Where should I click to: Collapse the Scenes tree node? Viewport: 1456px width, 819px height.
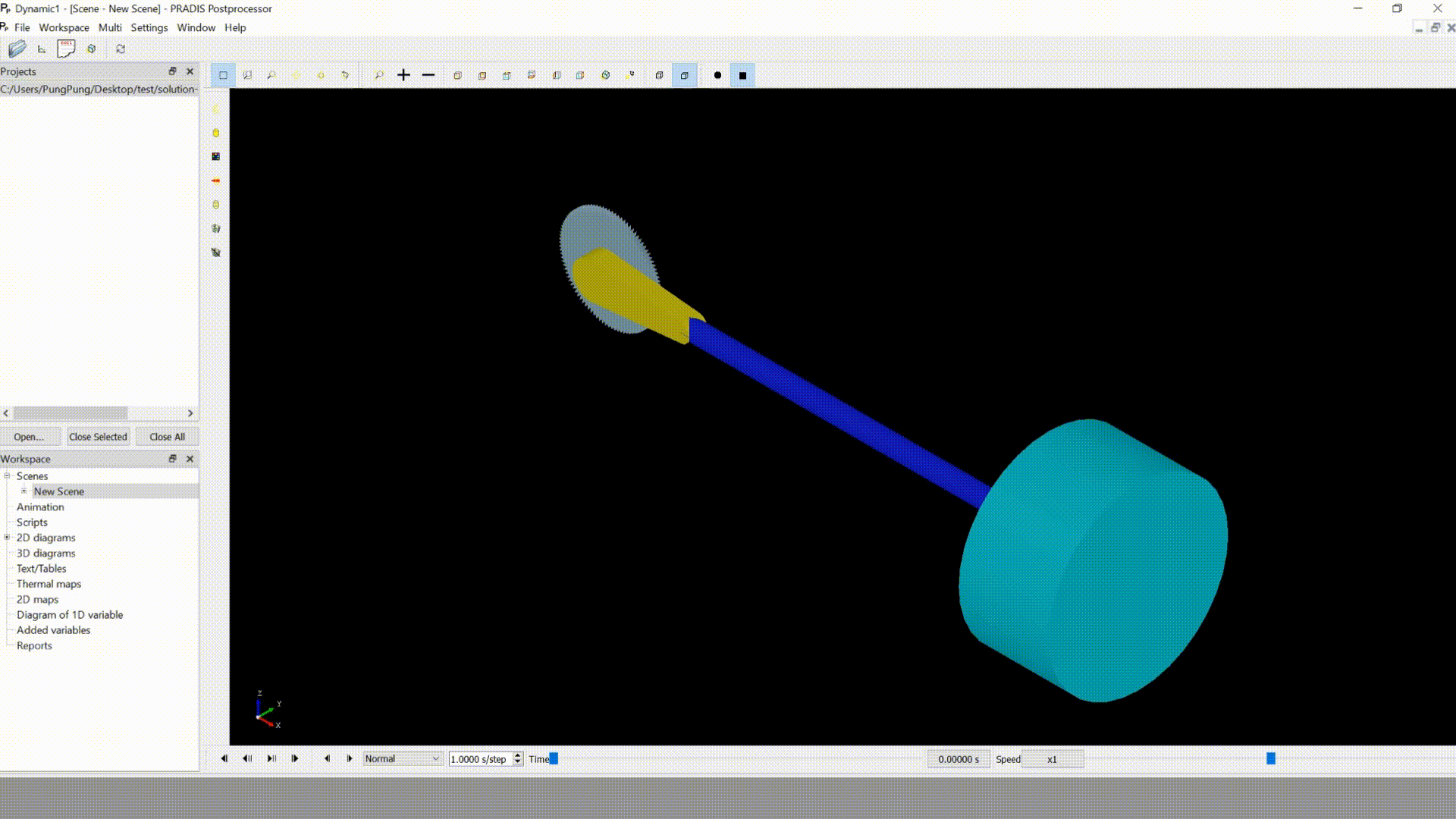point(8,476)
